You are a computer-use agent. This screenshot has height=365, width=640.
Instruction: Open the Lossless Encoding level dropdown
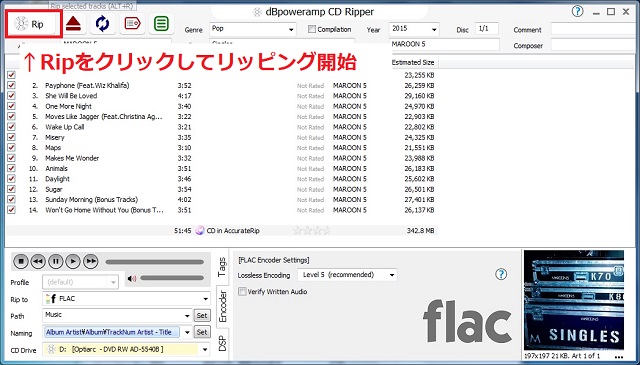pos(347,275)
